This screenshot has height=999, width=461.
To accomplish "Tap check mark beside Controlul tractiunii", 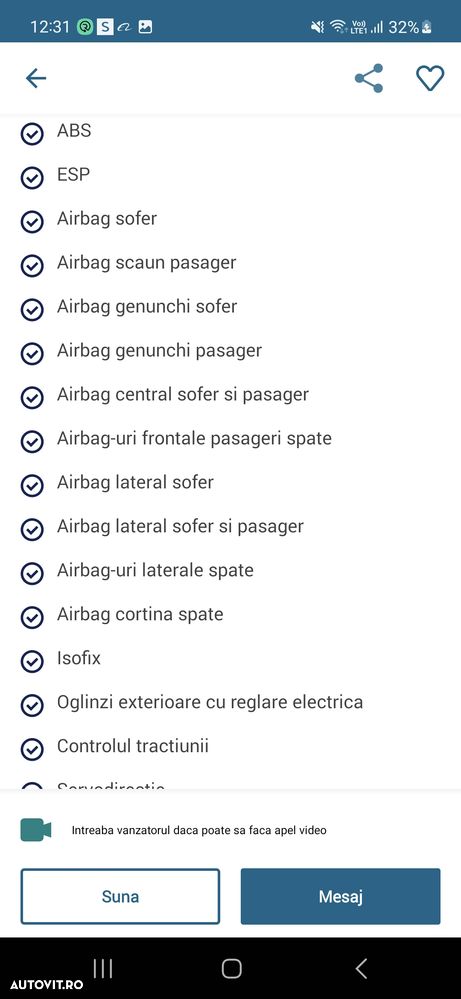I will pos(32,750).
